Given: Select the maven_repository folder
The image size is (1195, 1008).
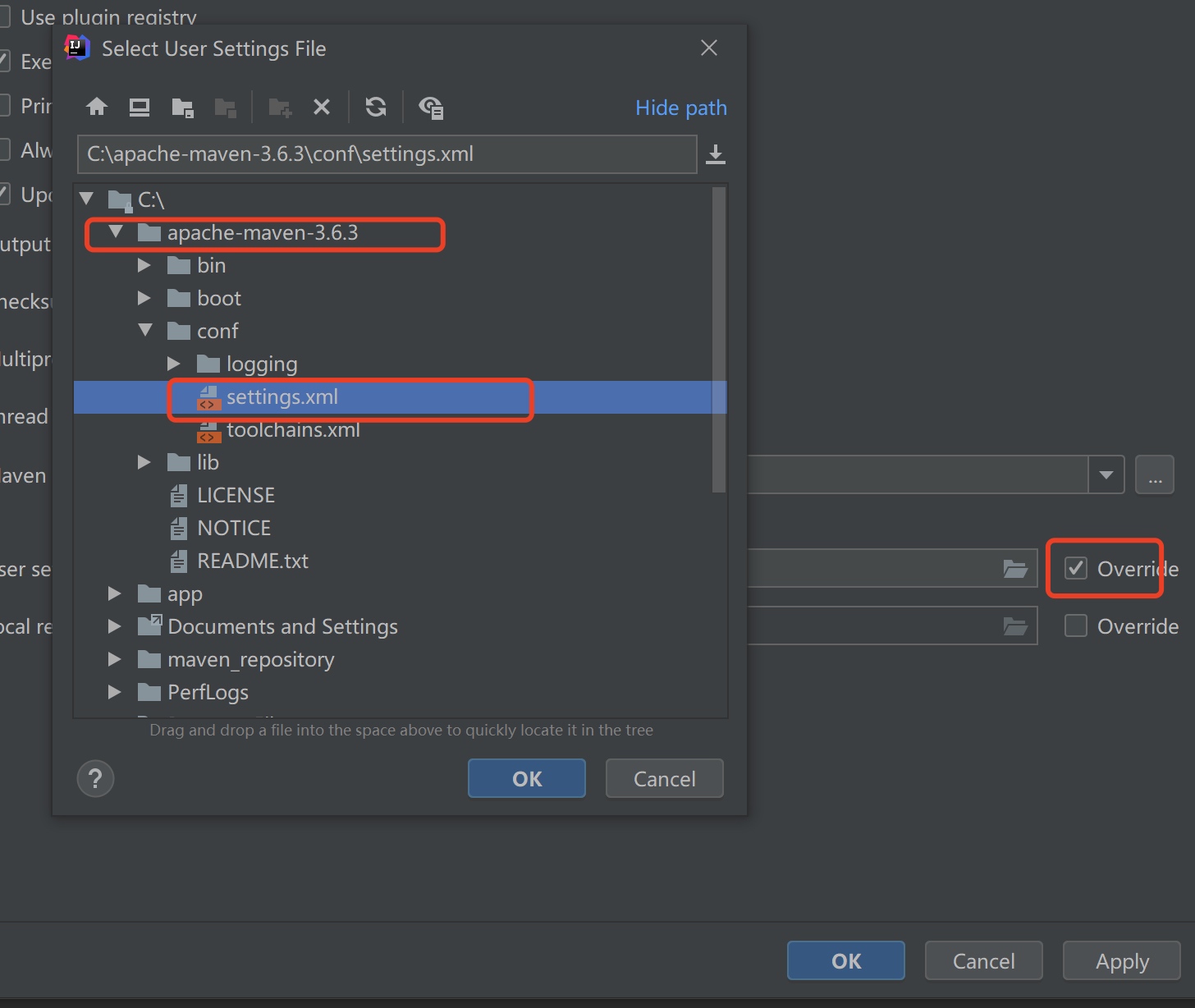Looking at the screenshot, I should (401, 660).
